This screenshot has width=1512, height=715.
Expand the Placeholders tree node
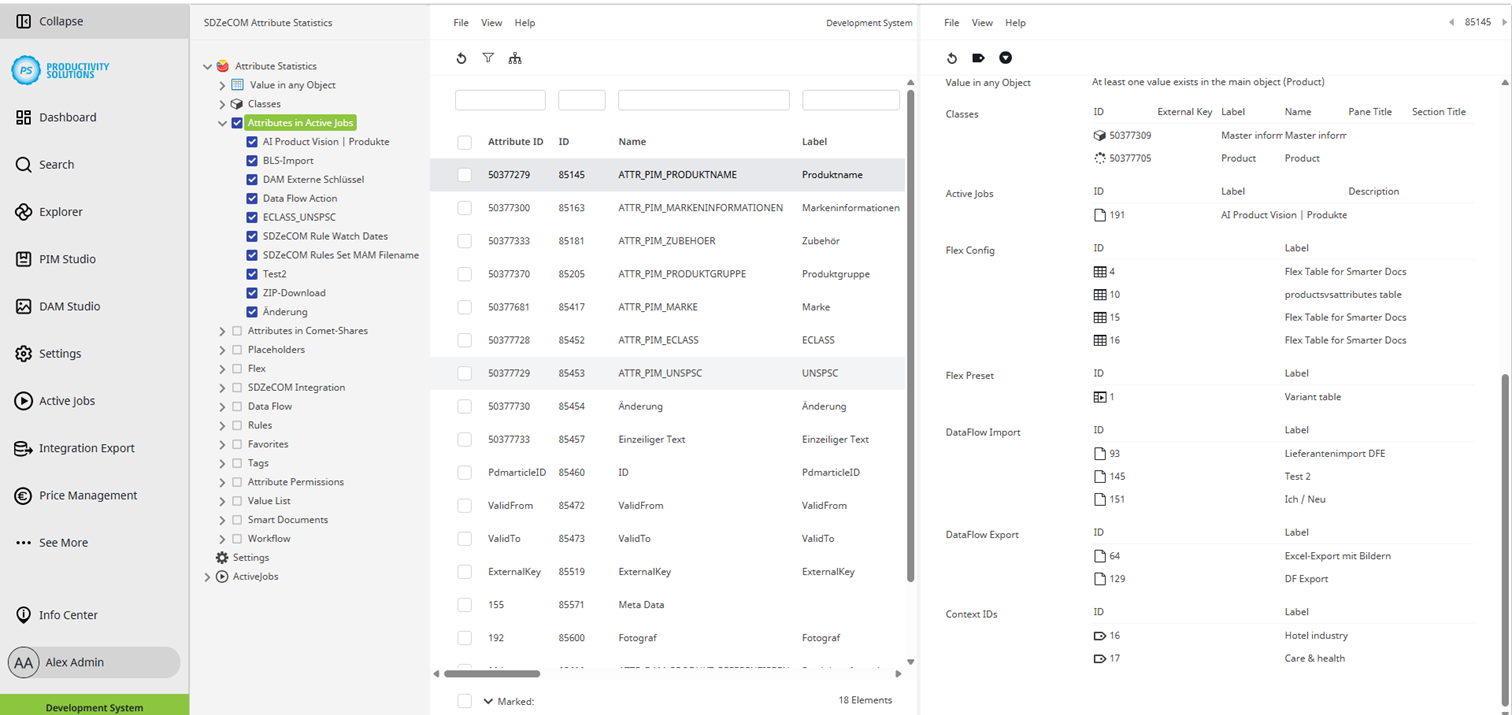point(222,349)
